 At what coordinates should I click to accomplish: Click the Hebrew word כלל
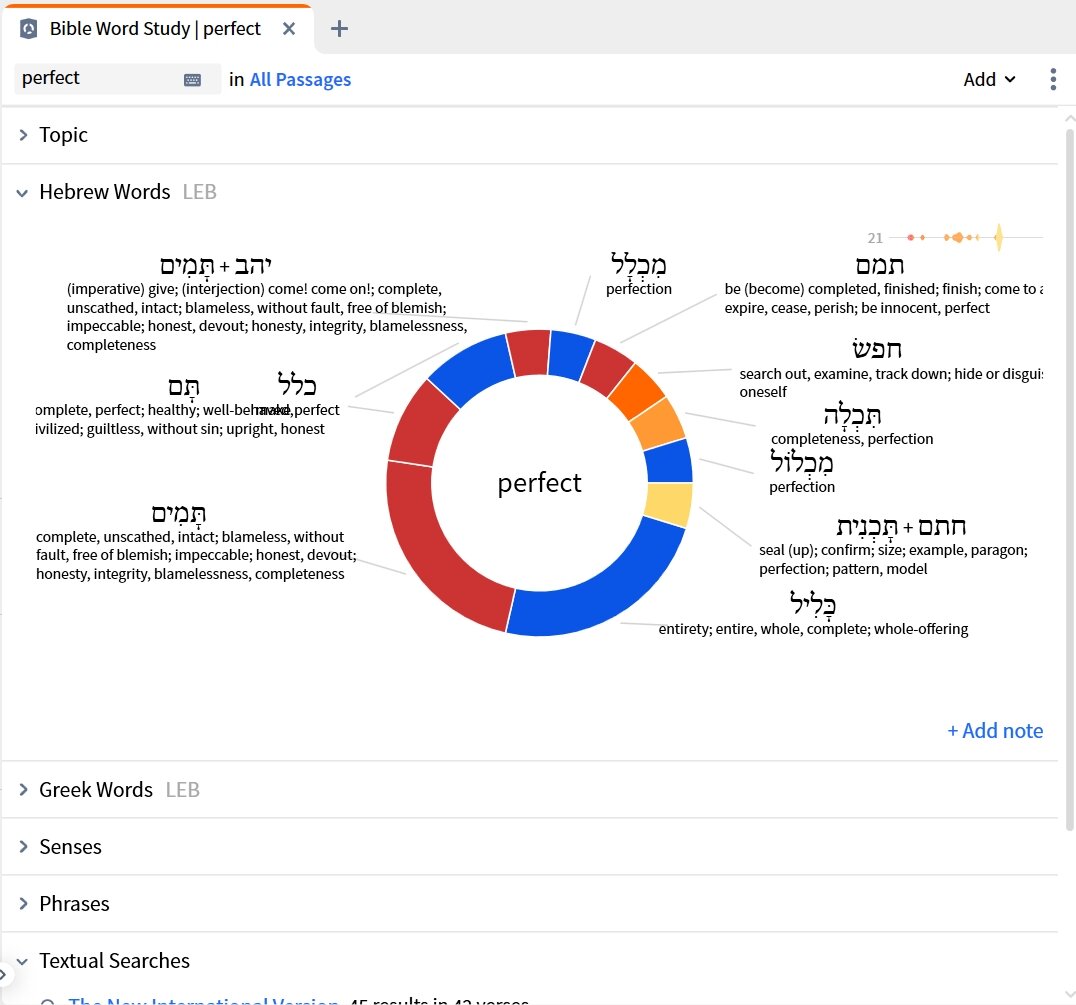click(x=296, y=384)
